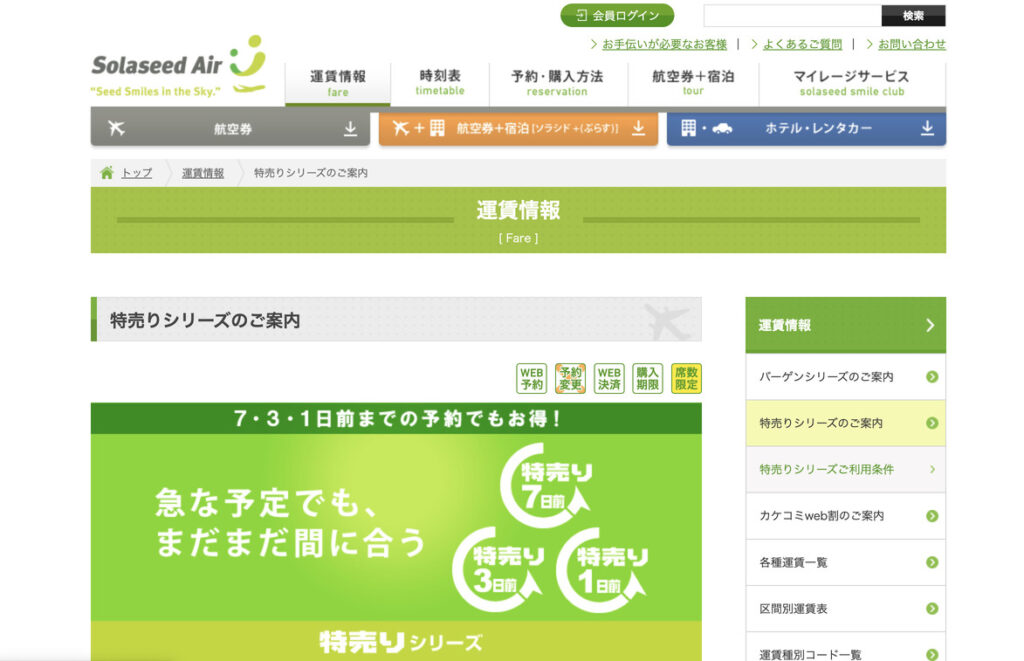Open 区間別運賃表 sidebar item
Viewport: 1024px width, 661px height.
coord(846,609)
